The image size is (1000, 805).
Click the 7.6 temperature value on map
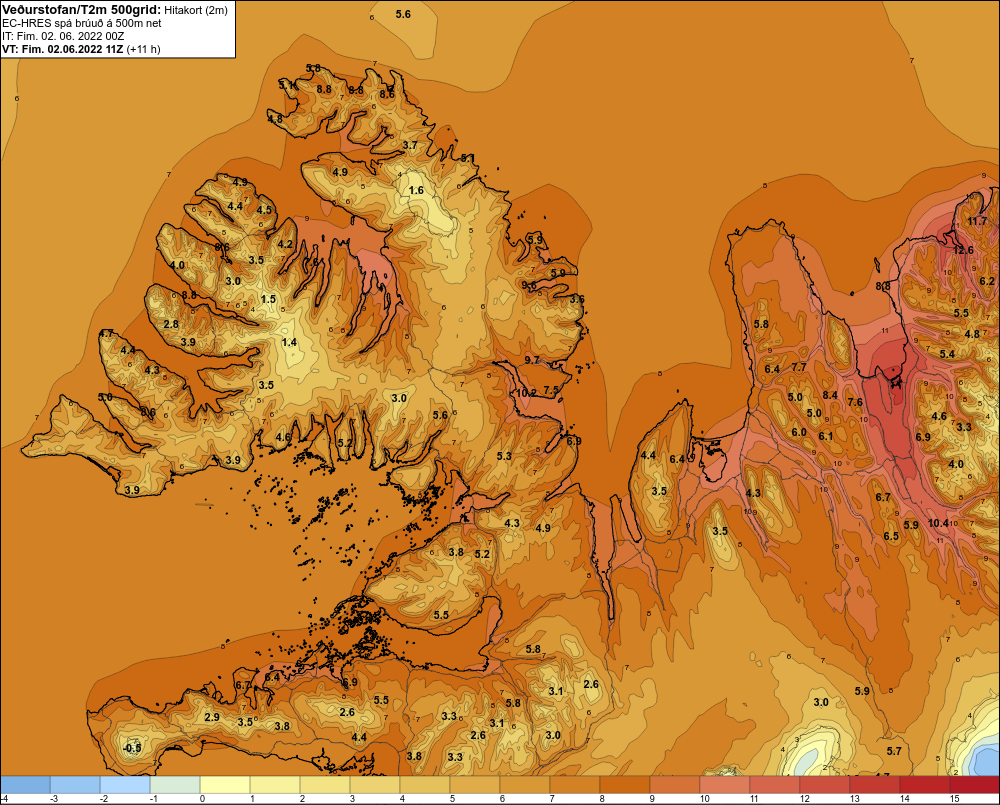[x=855, y=402]
